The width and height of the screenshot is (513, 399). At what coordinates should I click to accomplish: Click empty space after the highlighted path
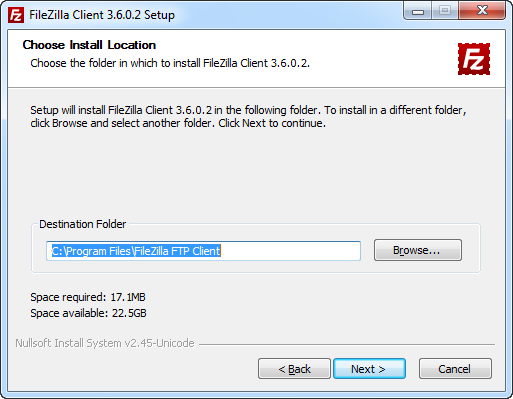pyautogui.click(x=290, y=251)
